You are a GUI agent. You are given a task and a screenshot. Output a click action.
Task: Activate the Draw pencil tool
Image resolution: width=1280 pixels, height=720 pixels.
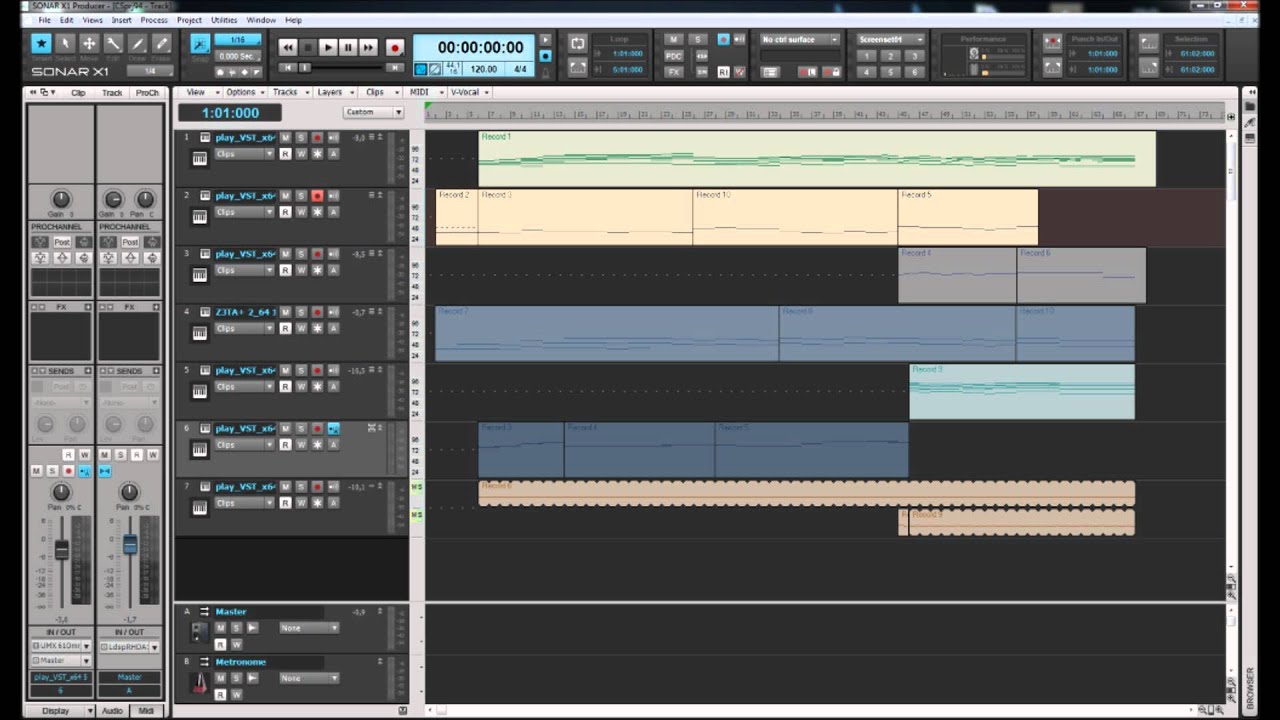click(137, 44)
